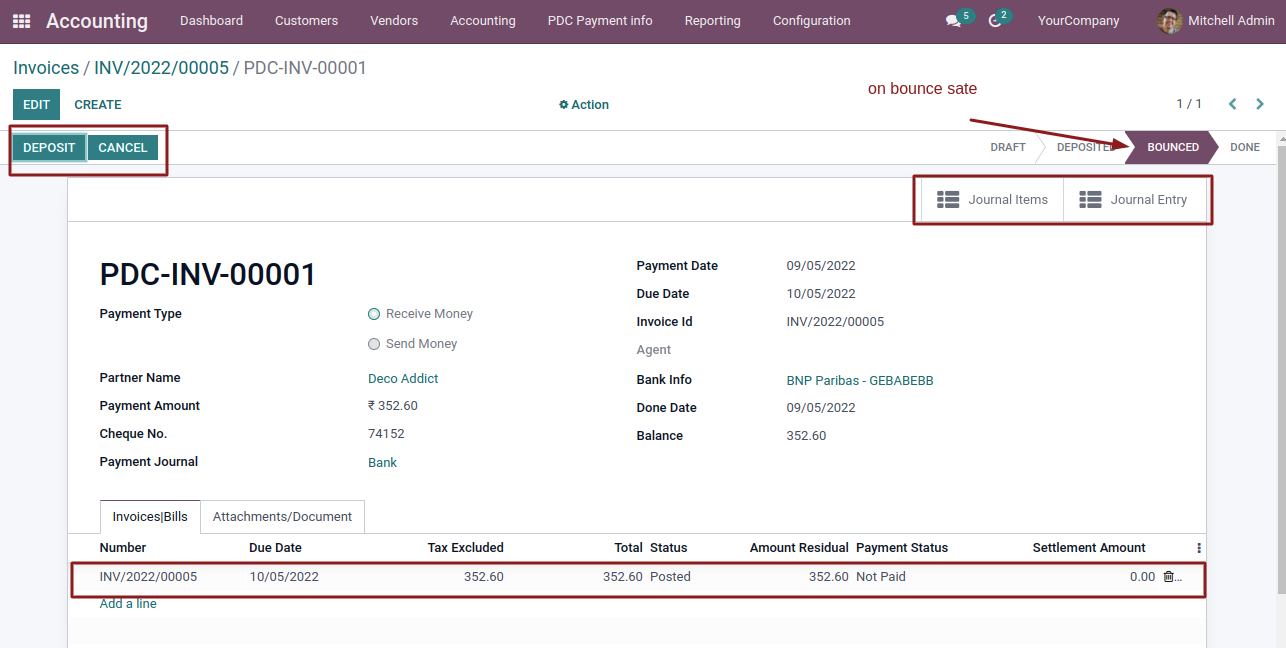Click settlement amount 0.00 cell
The image size is (1286, 648).
pyautogui.click(x=1142, y=577)
